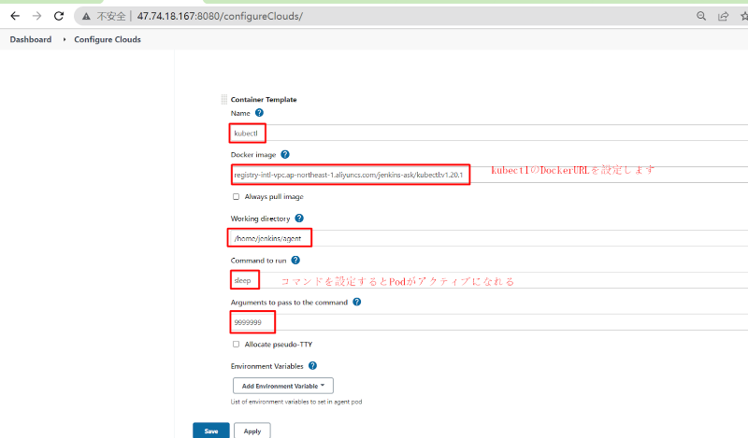Screen dimensions: 748x438
Task: Go forward with the browser forward arrow
Action: click(x=37, y=16)
